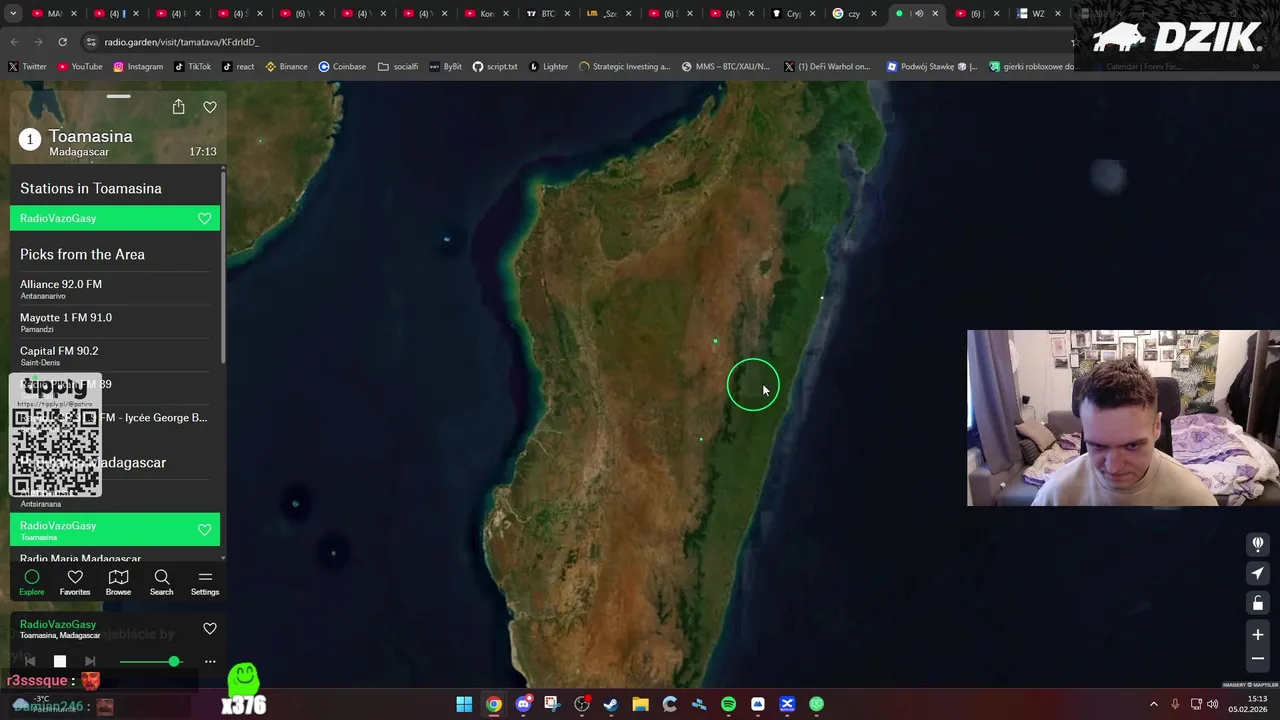Share the Toamasina location
Screen dimensions: 1280x720
pyautogui.click(x=178, y=107)
